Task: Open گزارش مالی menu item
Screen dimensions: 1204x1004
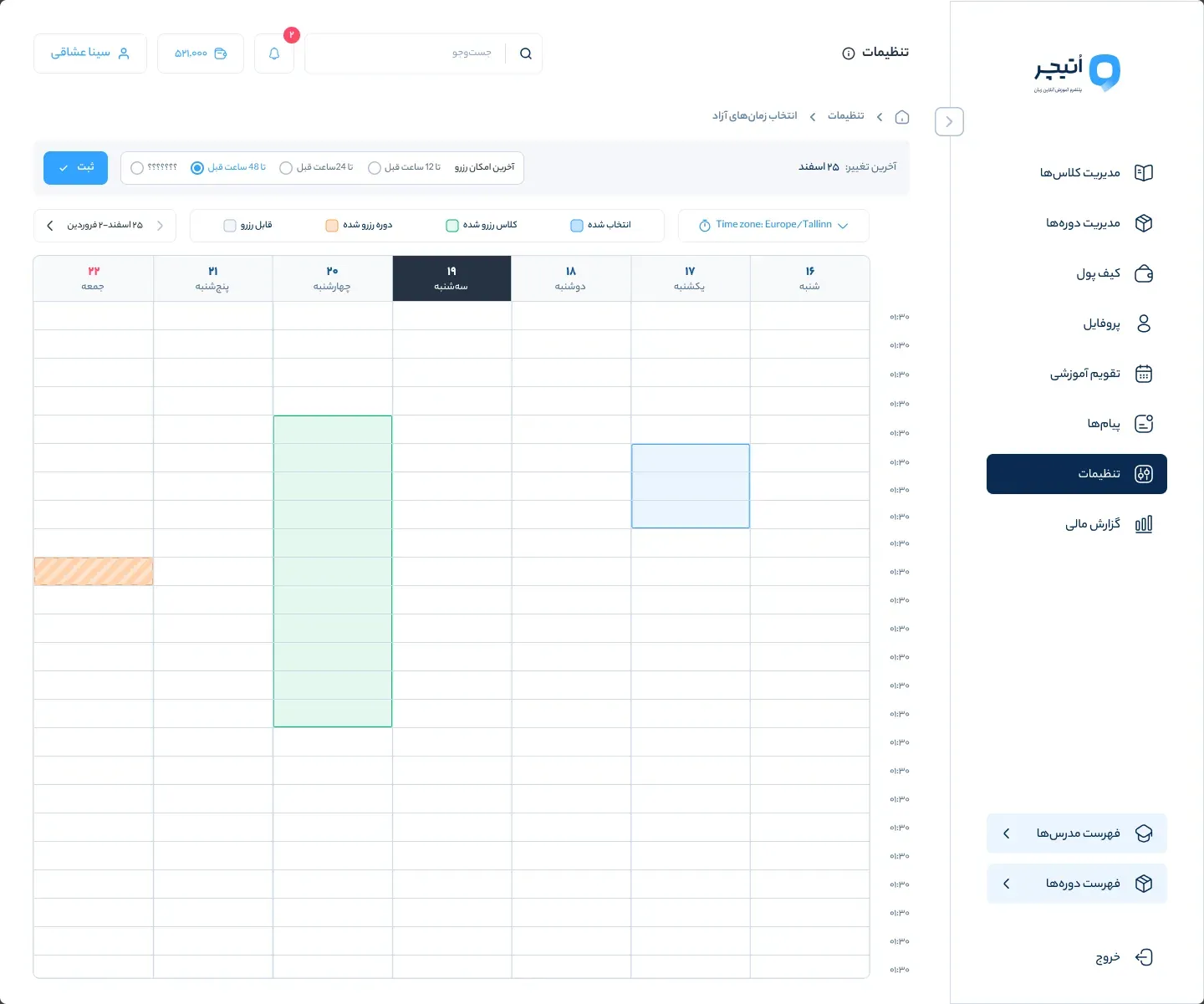Action: click(1077, 524)
